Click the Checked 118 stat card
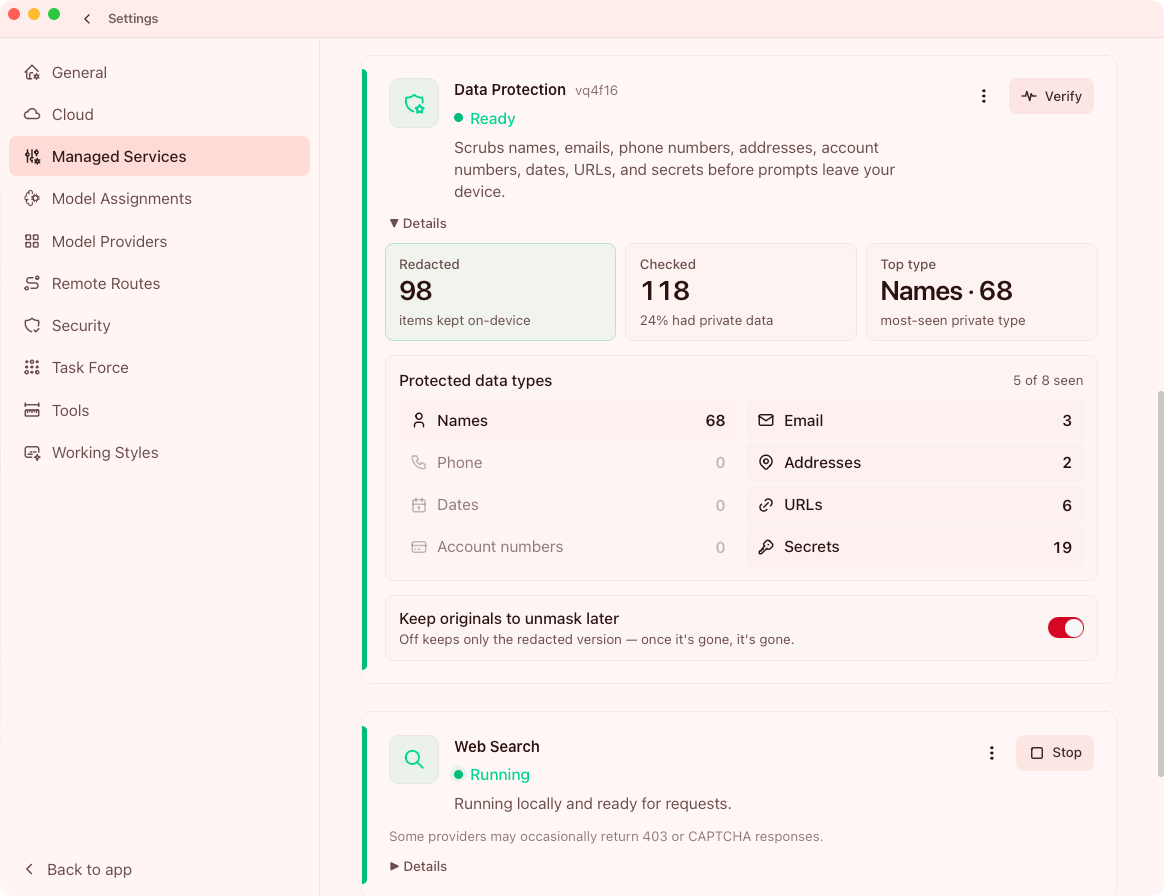Screen dimensions: 1164x896 point(741,292)
